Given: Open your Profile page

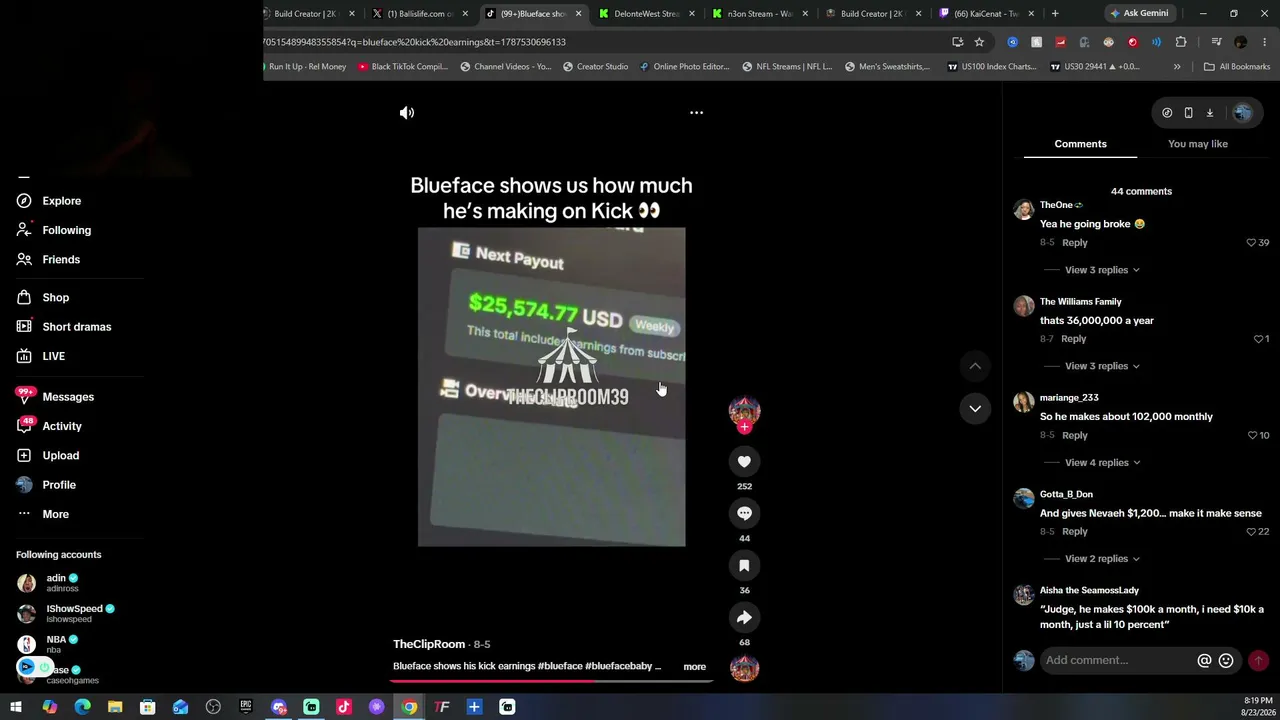Looking at the screenshot, I should pyautogui.click(x=46, y=485).
